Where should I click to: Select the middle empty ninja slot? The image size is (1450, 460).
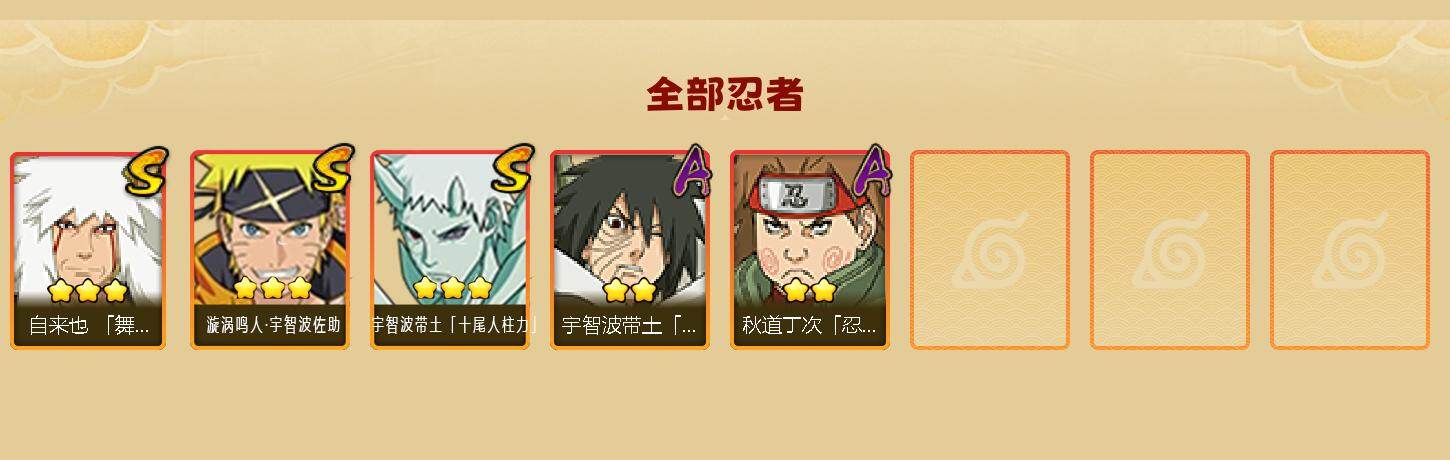click(1170, 250)
